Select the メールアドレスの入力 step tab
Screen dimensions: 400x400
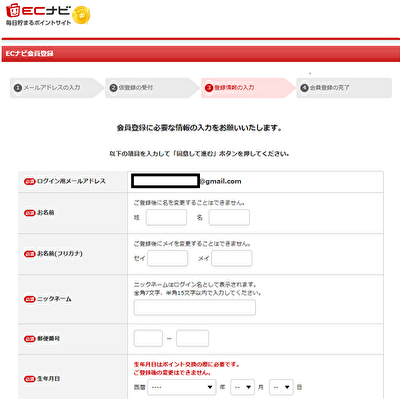point(57,88)
